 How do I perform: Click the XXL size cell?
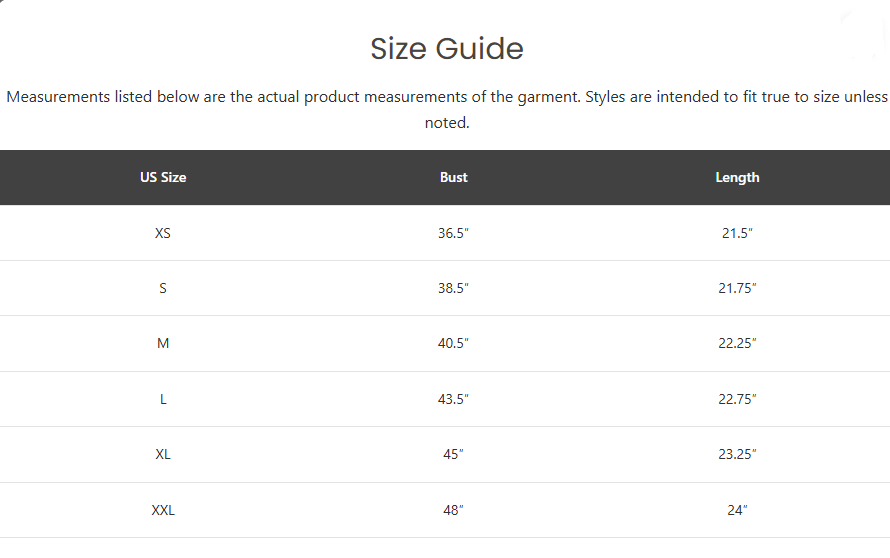[163, 510]
